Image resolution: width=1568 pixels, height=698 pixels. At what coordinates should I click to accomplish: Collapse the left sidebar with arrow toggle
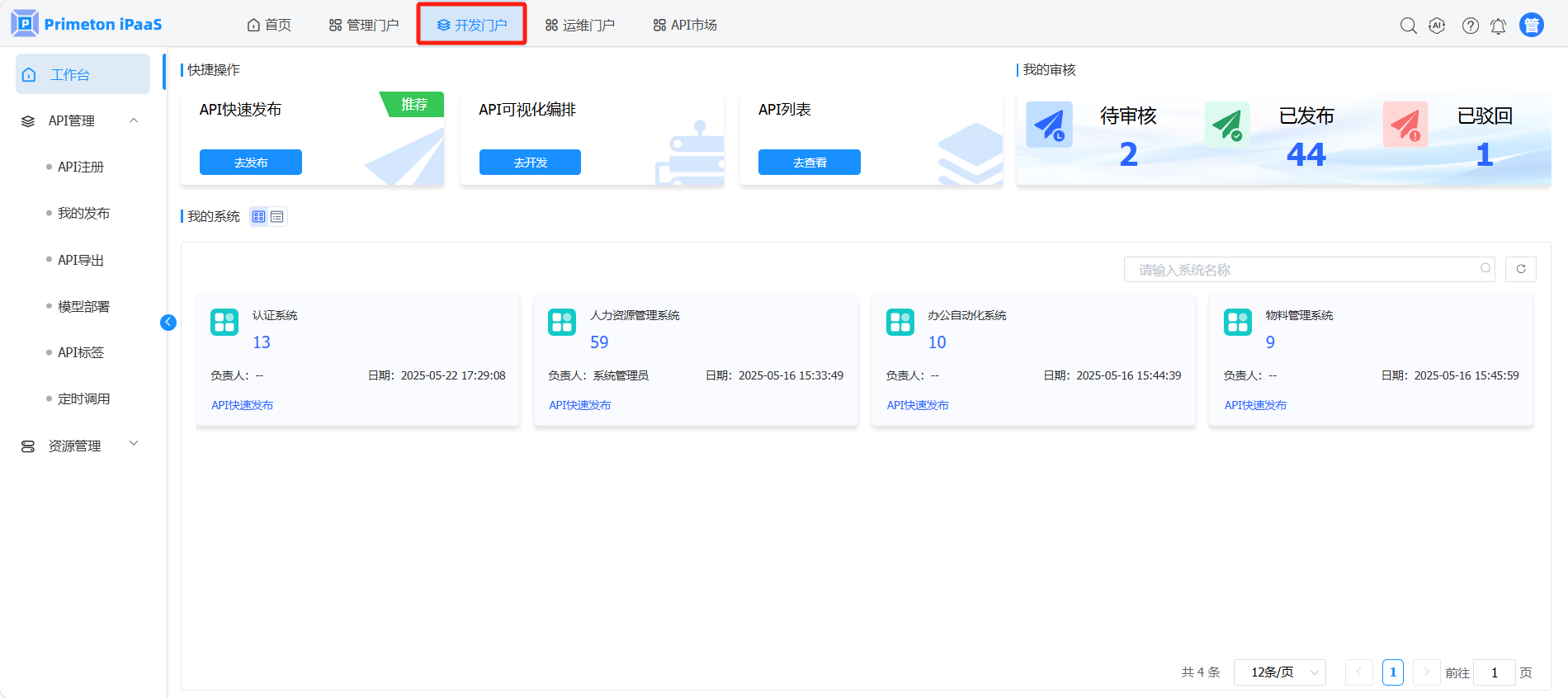[x=168, y=323]
